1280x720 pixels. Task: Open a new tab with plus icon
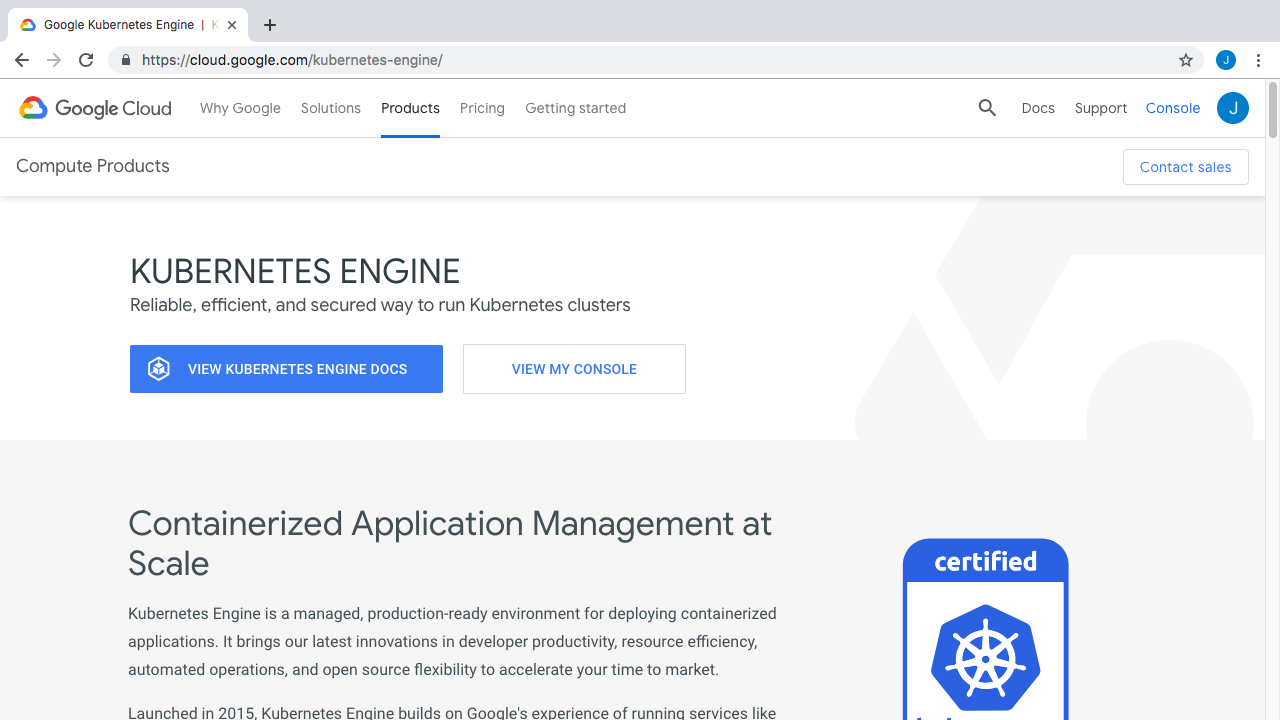(x=270, y=25)
